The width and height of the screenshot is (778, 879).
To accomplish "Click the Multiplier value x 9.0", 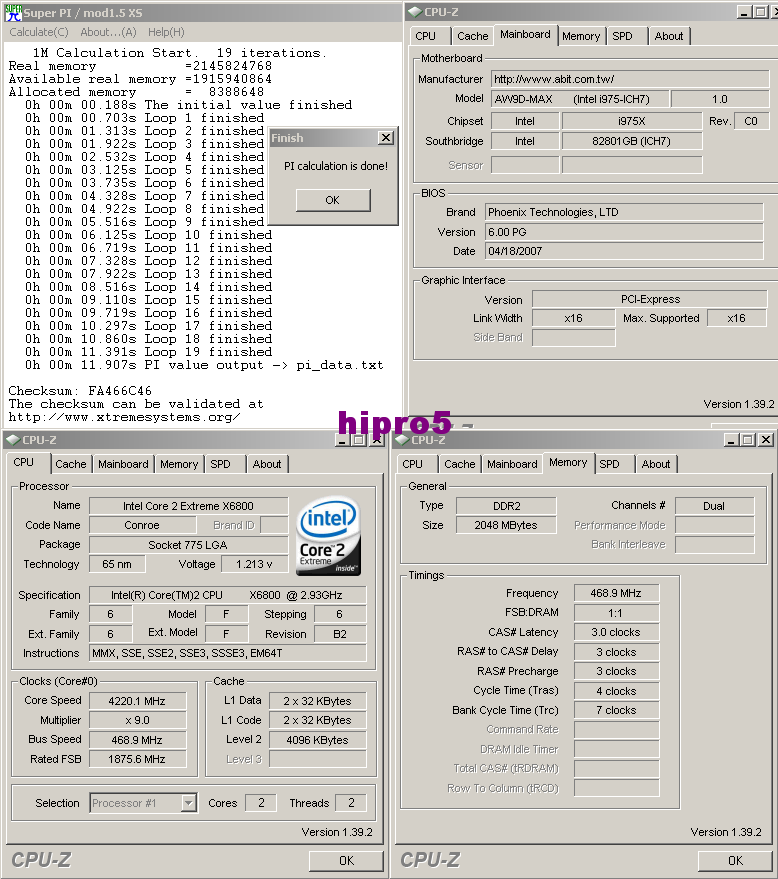I will (x=137, y=720).
